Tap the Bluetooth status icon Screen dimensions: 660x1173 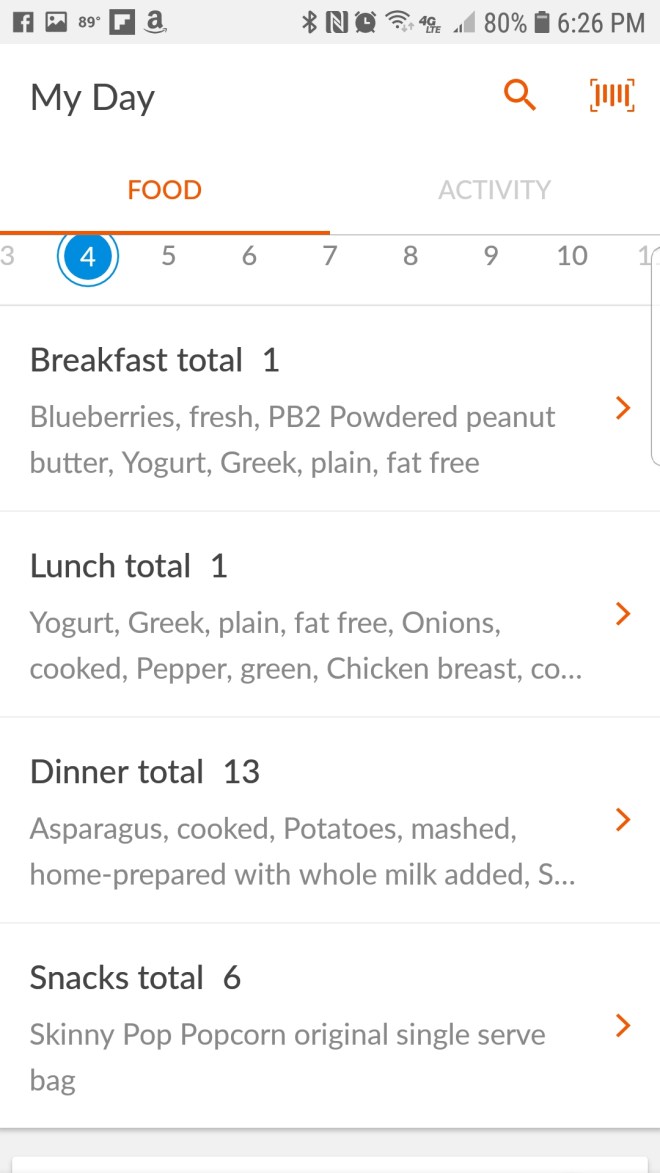click(x=310, y=22)
